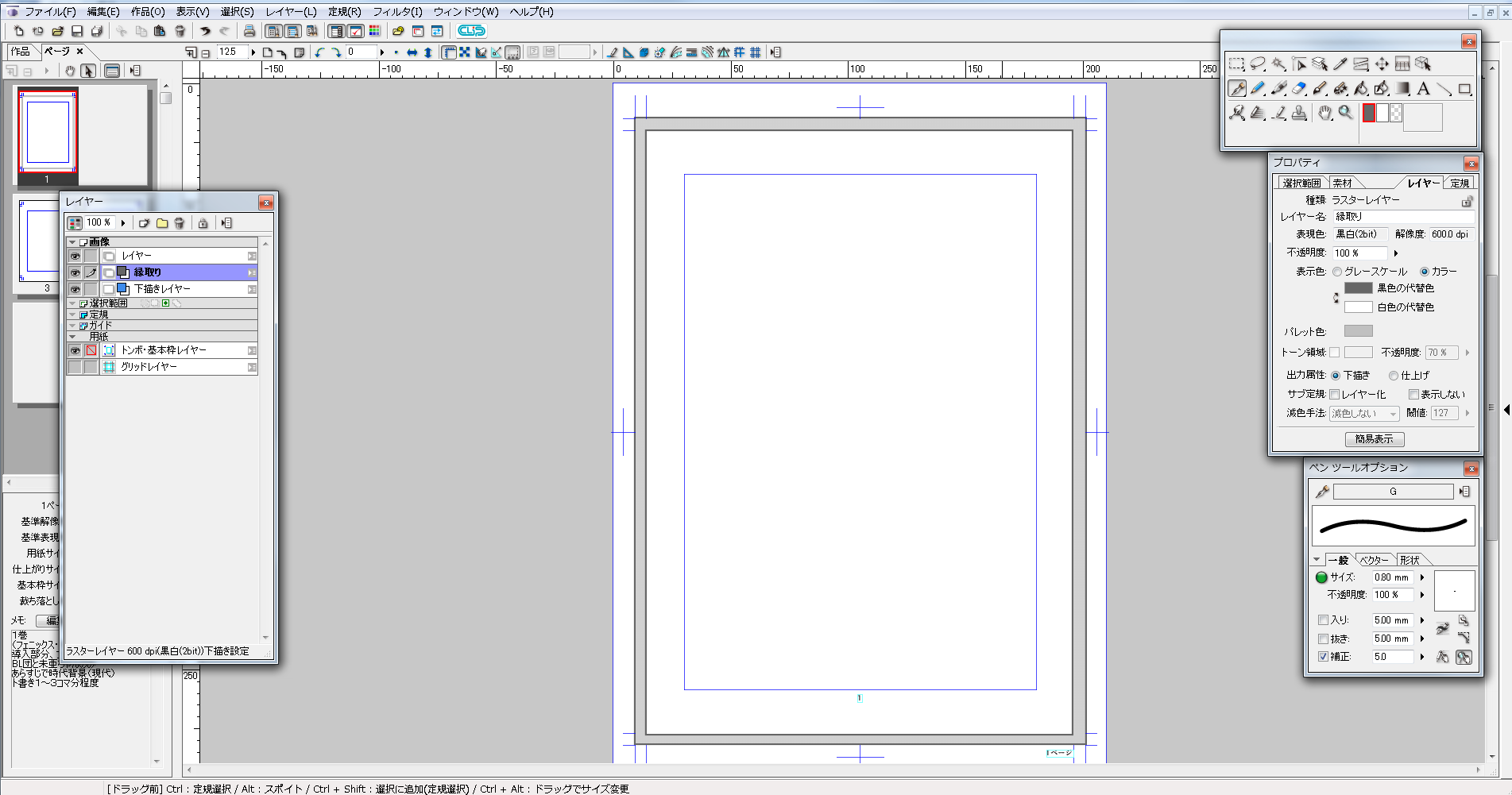Viewport: 1512px width, 795px height.
Task: Click new folder icon in Layer panel
Action: click(162, 223)
